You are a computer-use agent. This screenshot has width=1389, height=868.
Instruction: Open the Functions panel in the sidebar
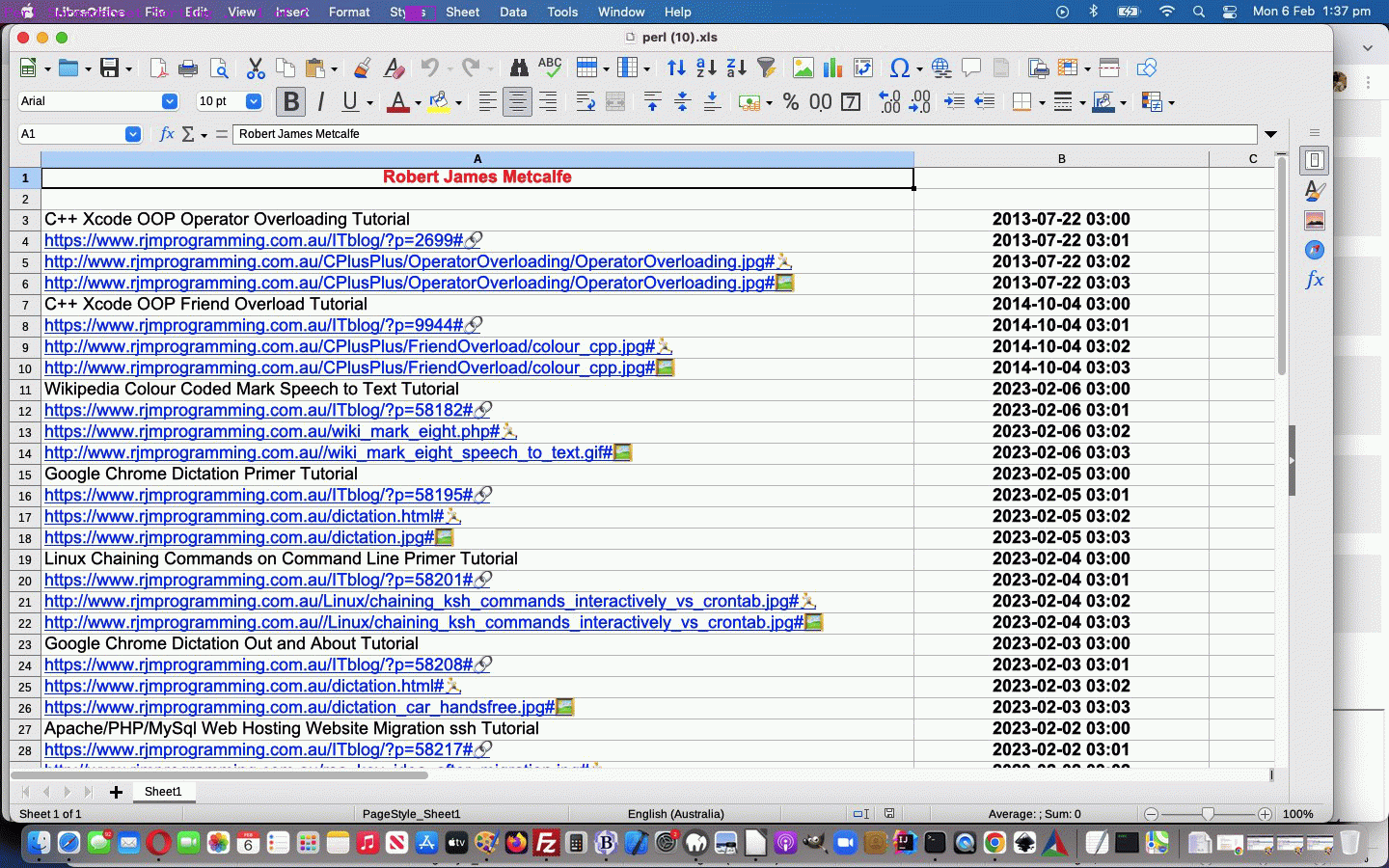click(1314, 280)
